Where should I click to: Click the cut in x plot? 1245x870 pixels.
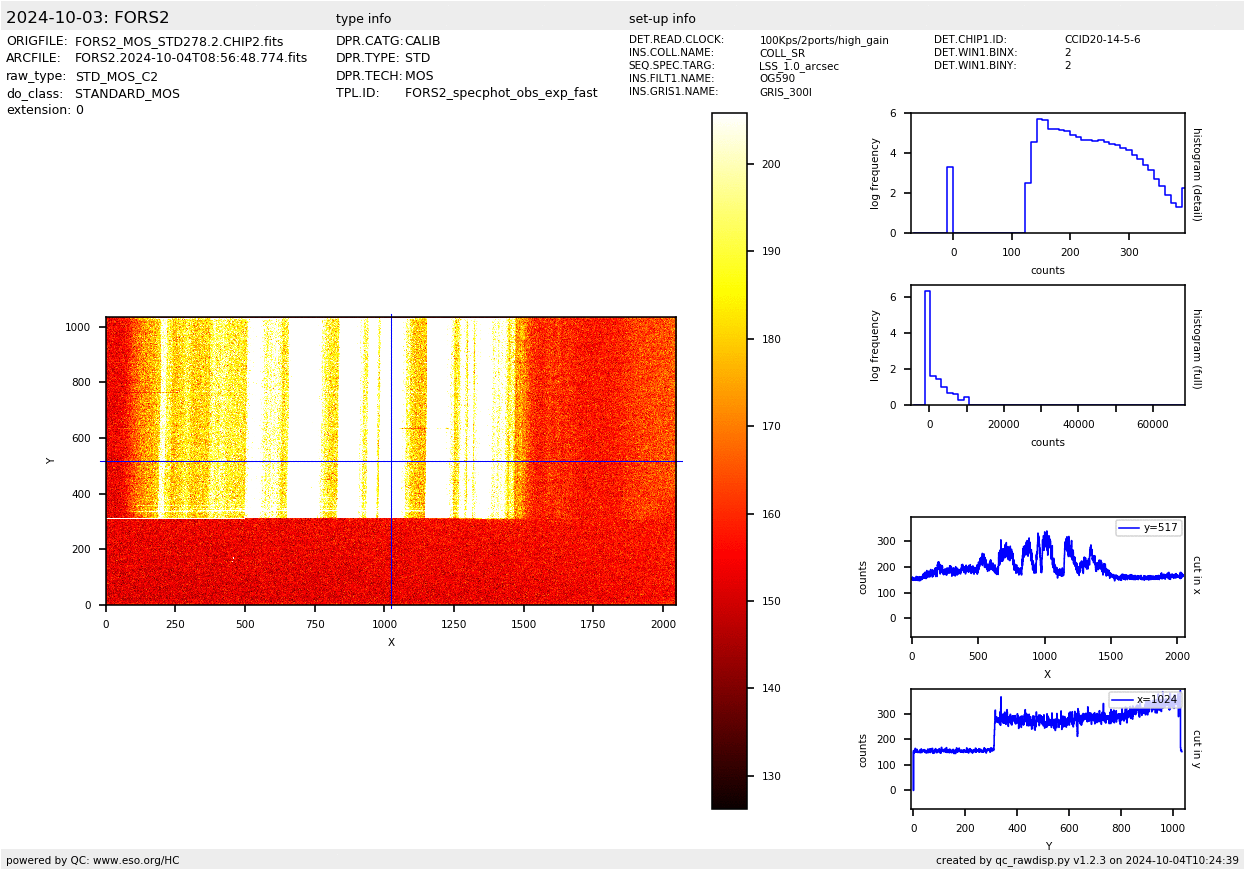click(x=1047, y=577)
